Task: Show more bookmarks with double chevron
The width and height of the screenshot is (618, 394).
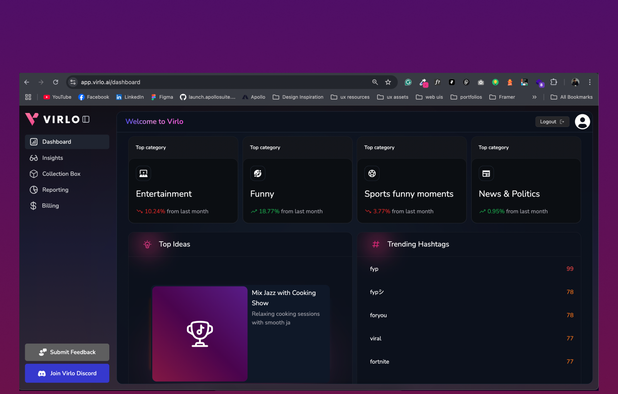Action: [x=534, y=97]
